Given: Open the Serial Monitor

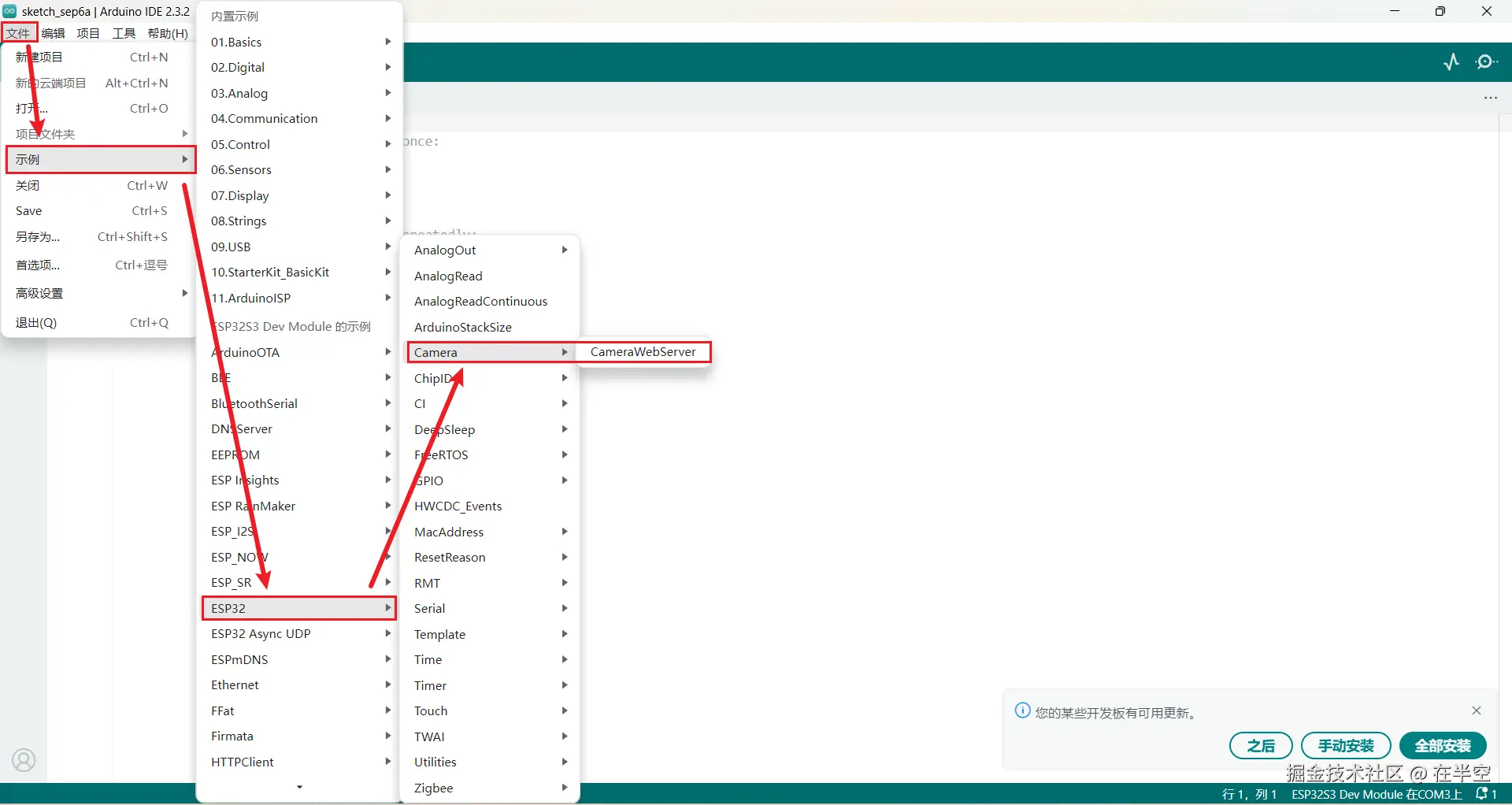Looking at the screenshot, I should 1488,61.
